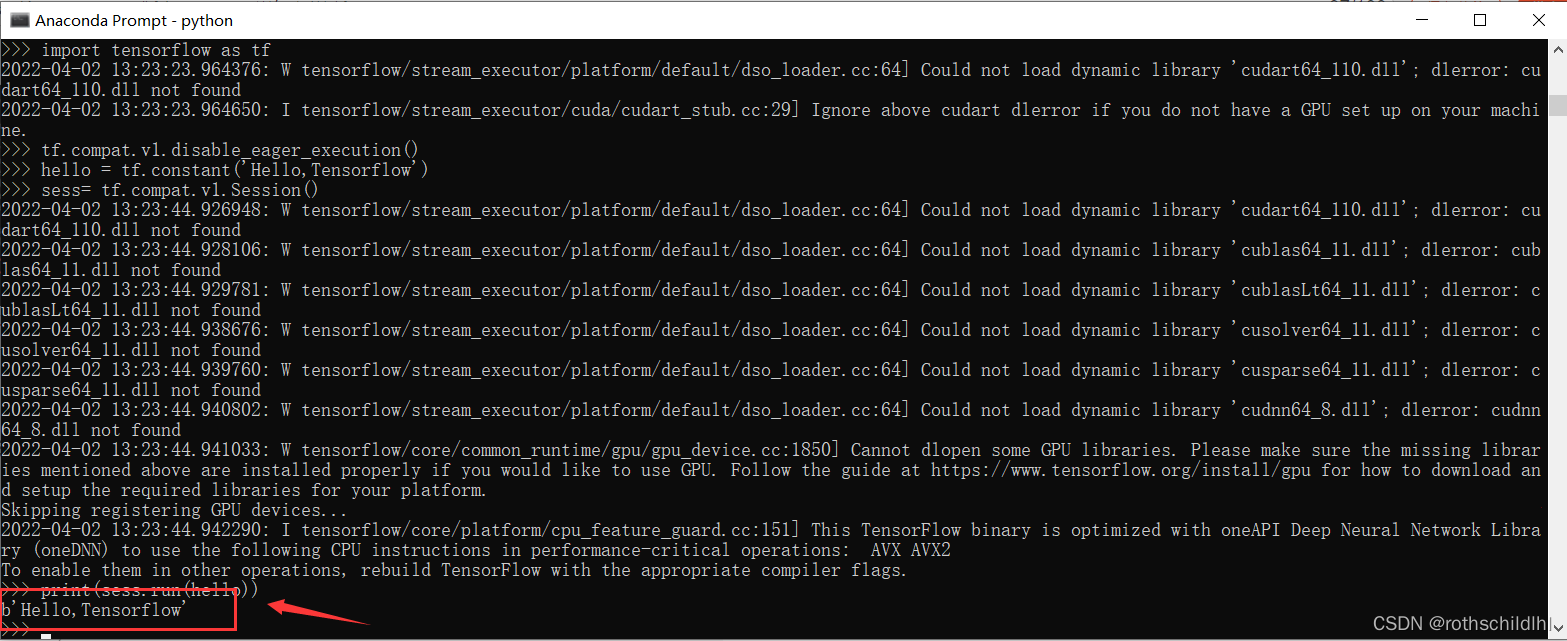Click the CSDN @rothschildlhl watermark
The image size is (1567, 641).
click(x=1463, y=624)
